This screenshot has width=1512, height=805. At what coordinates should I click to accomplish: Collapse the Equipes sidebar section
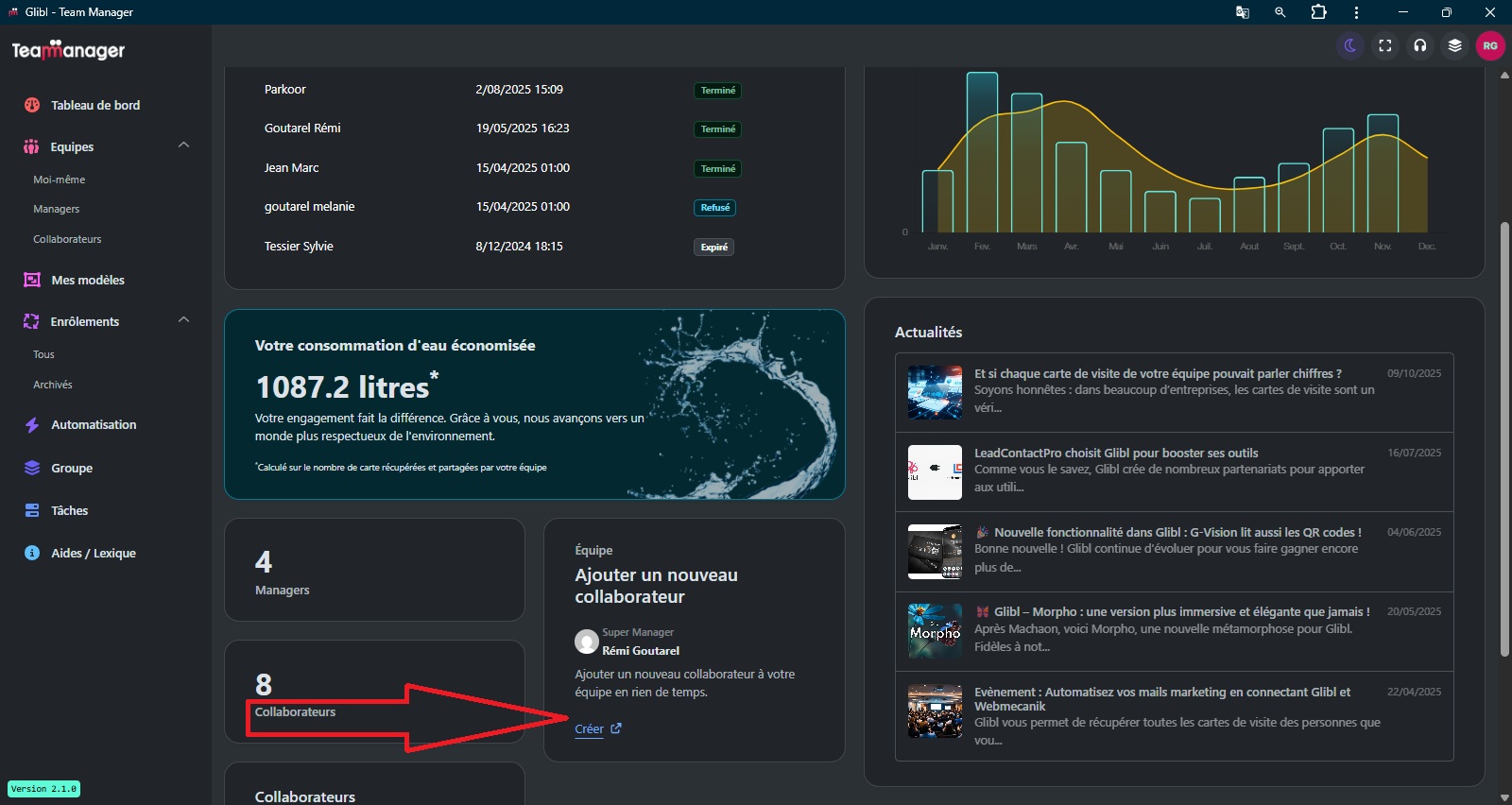pyautogui.click(x=183, y=146)
